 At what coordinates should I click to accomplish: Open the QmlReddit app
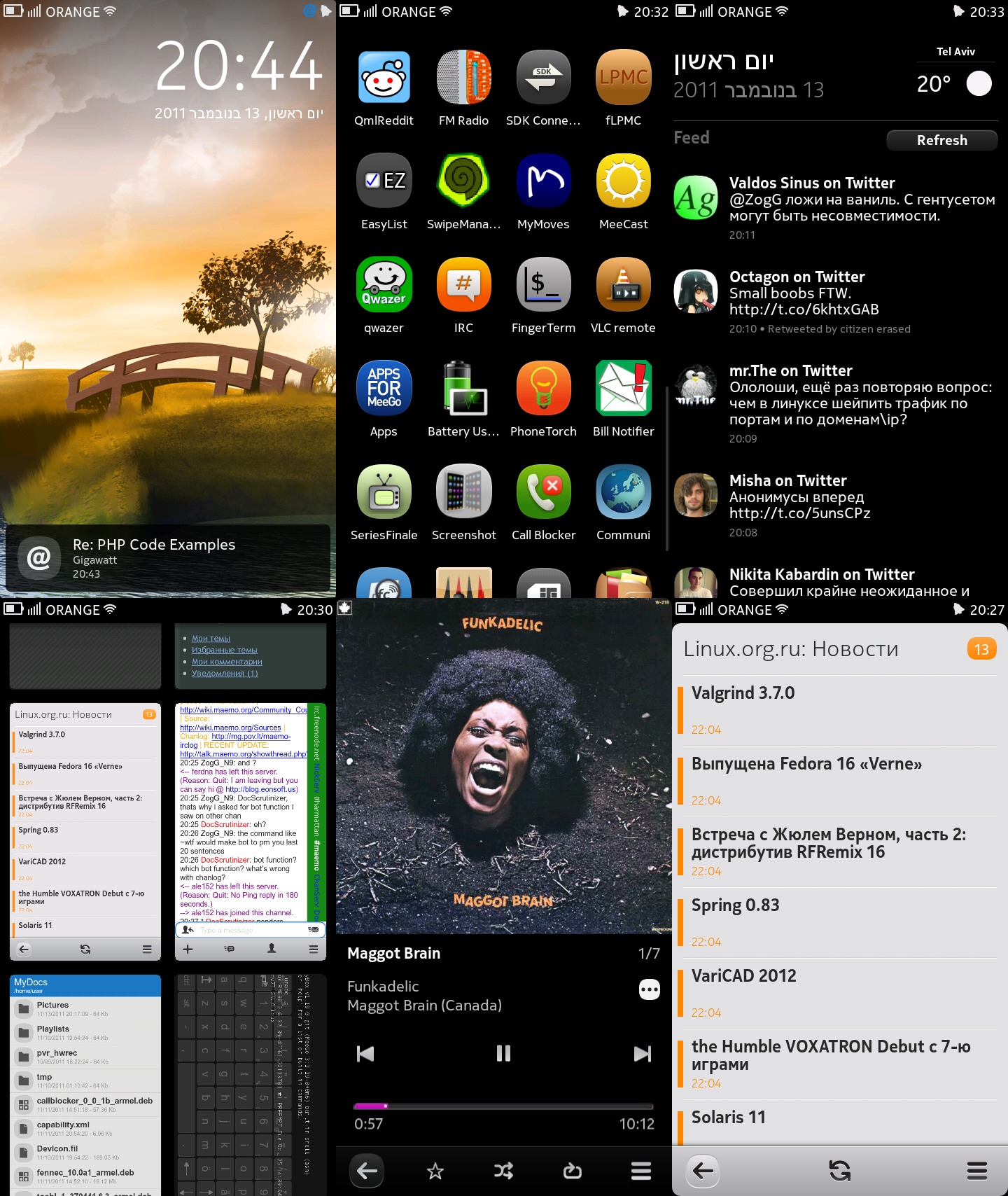point(384,77)
